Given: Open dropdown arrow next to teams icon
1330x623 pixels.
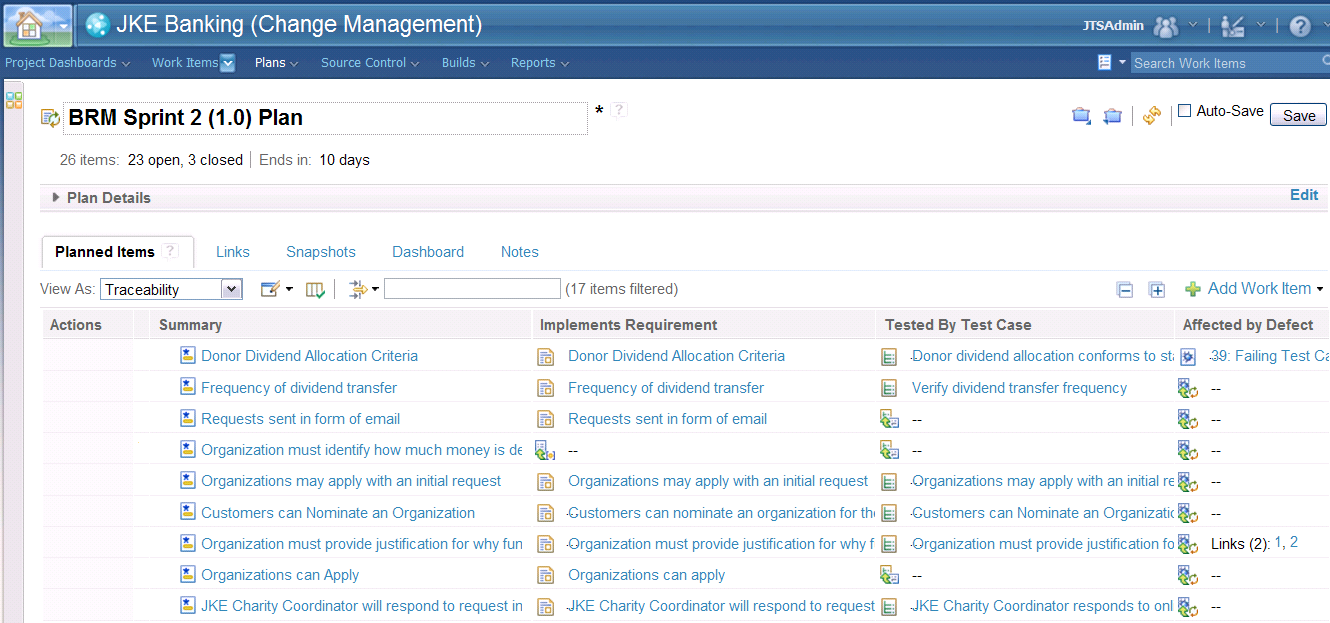Looking at the screenshot, I should coord(1193,26).
